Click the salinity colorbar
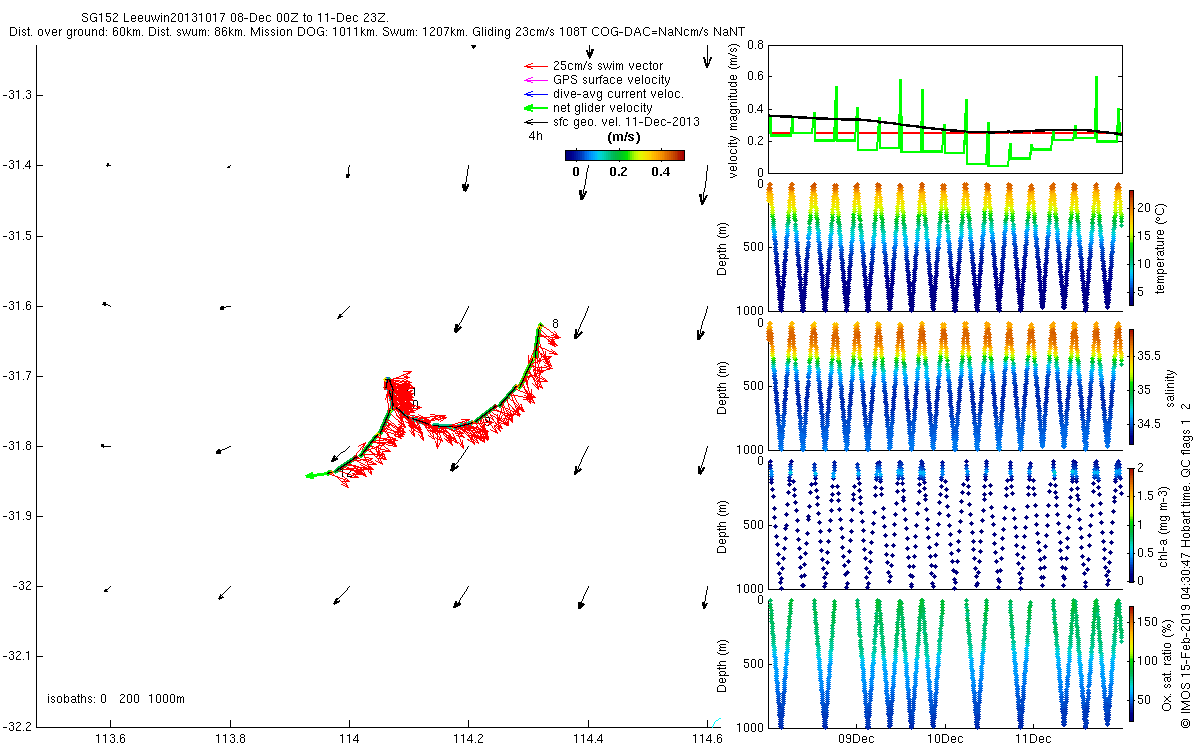The width and height of the screenshot is (1200, 750). [x=1131, y=386]
